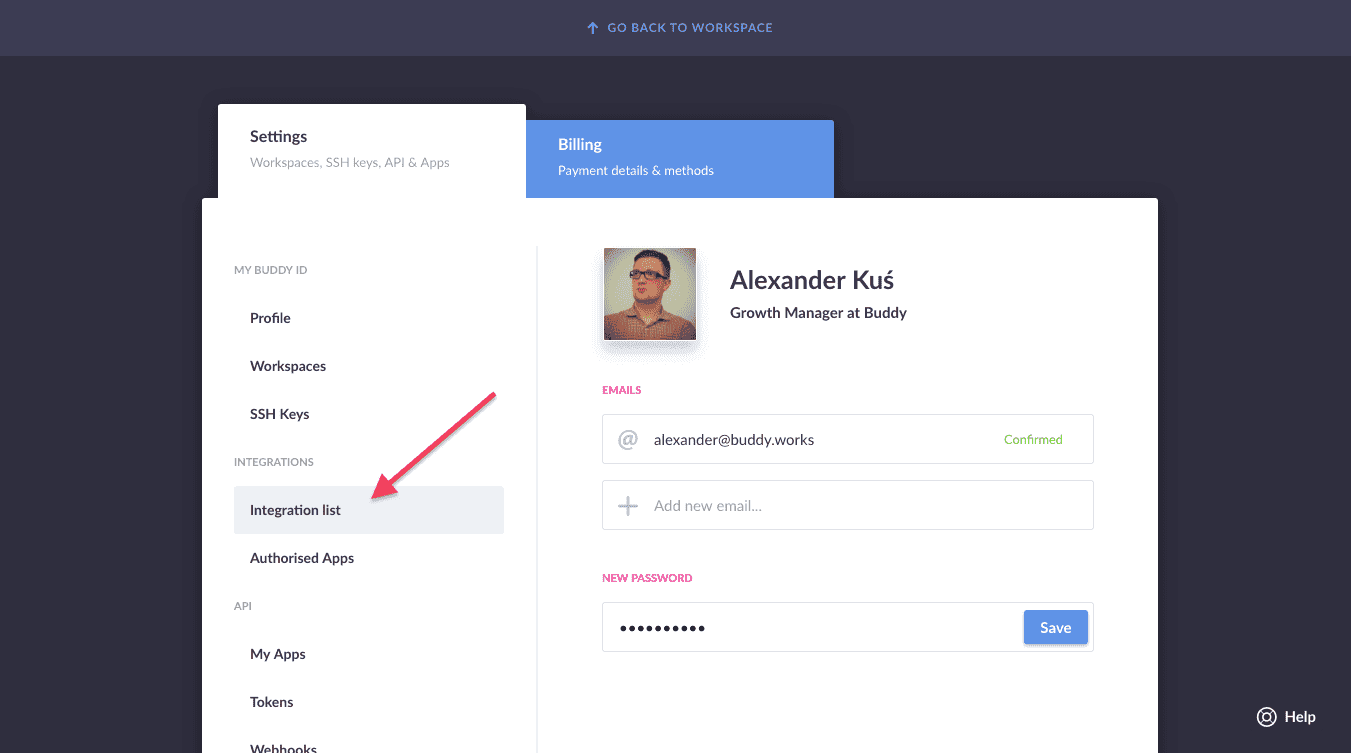Focus the Add new email field
The height and width of the screenshot is (753, 1351).
coord(848,505)
